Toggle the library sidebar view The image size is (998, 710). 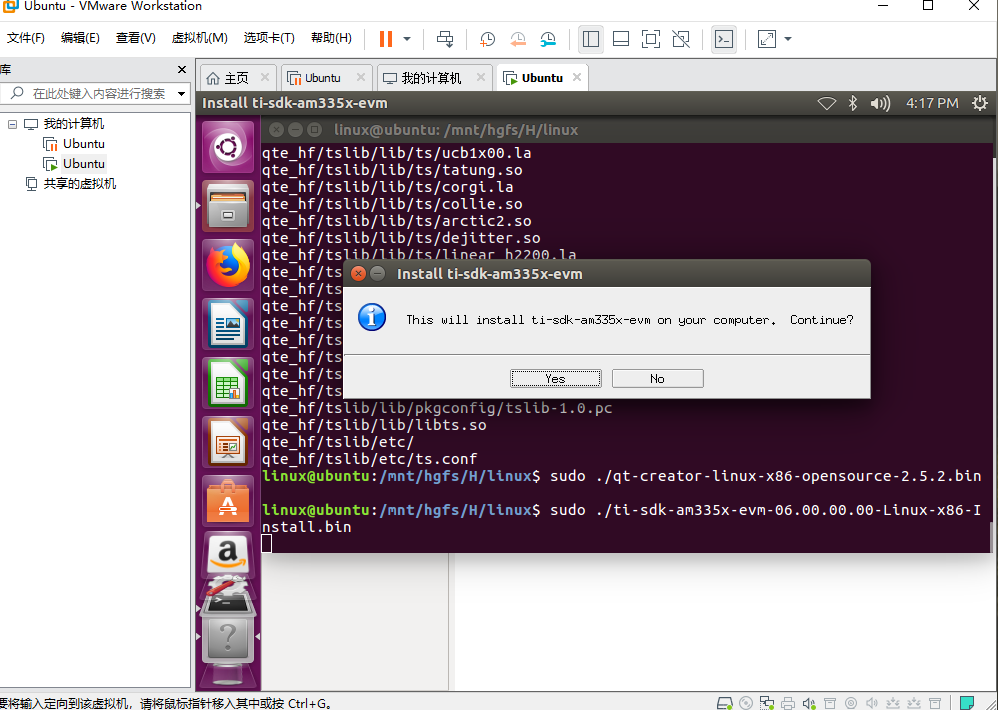tap(591, 39)
